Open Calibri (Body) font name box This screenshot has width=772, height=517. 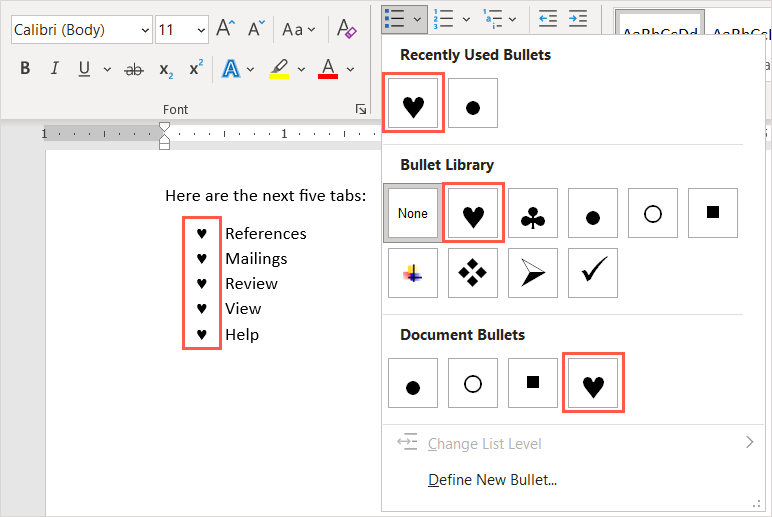[x=82, y=30]
